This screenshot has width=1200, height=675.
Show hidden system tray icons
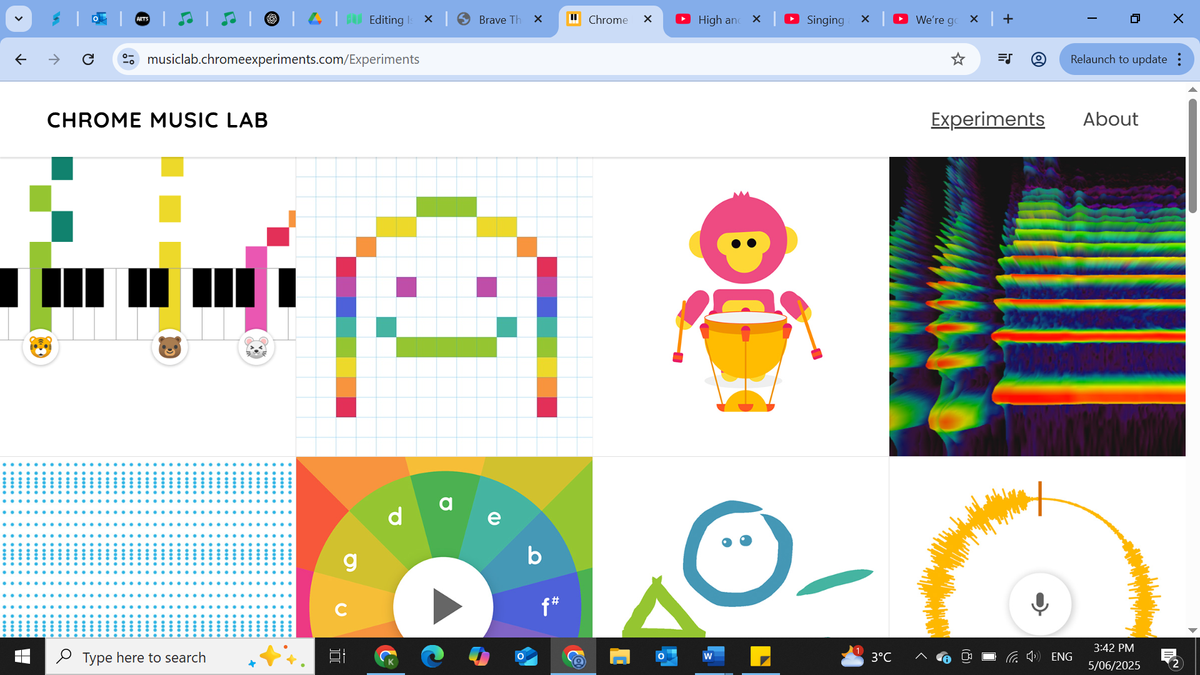(x=920, y=657)
